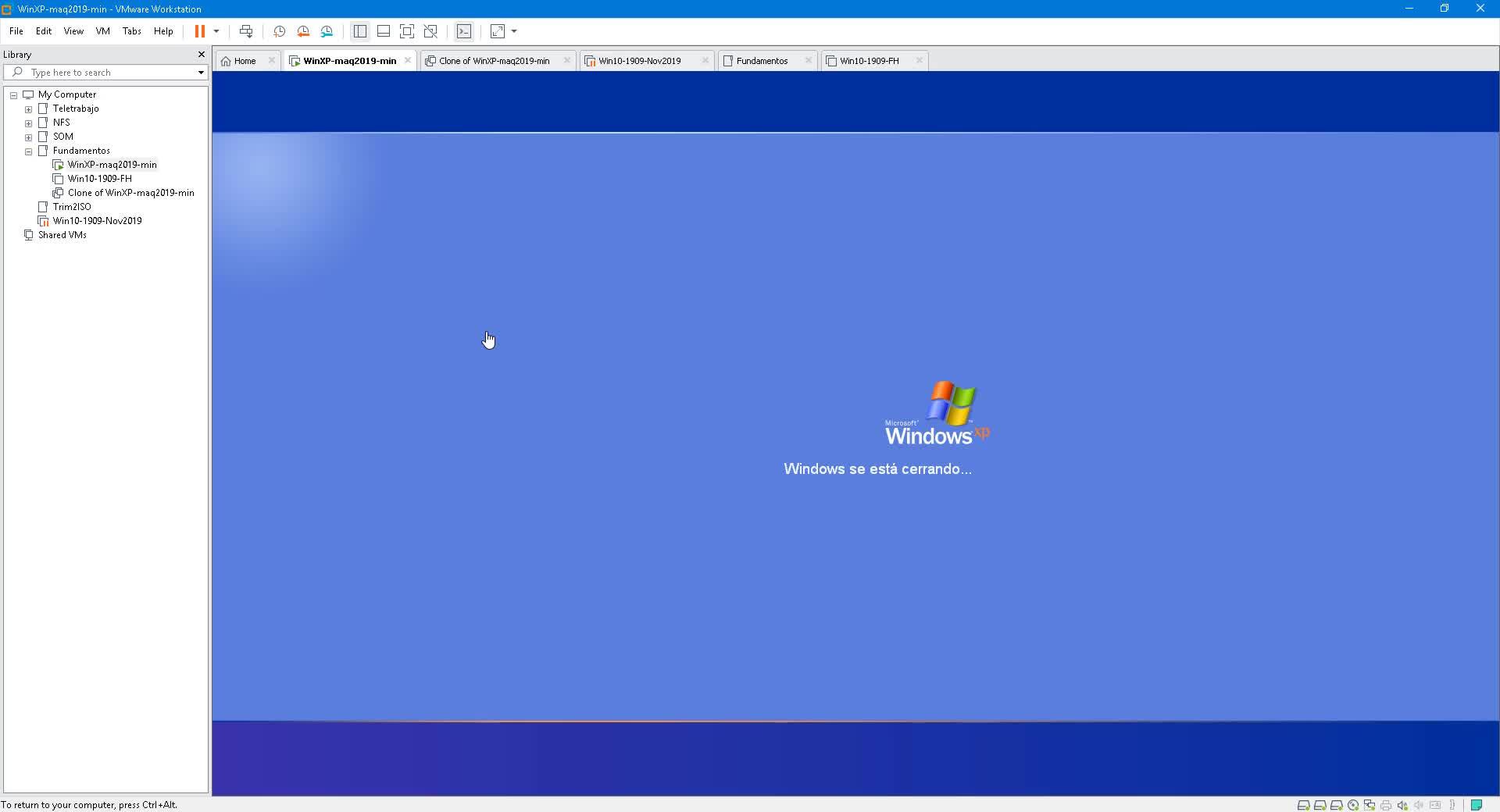Expand the NFS folder
The height and width of the screenshot is (812, 1500).
coord(29,123)
